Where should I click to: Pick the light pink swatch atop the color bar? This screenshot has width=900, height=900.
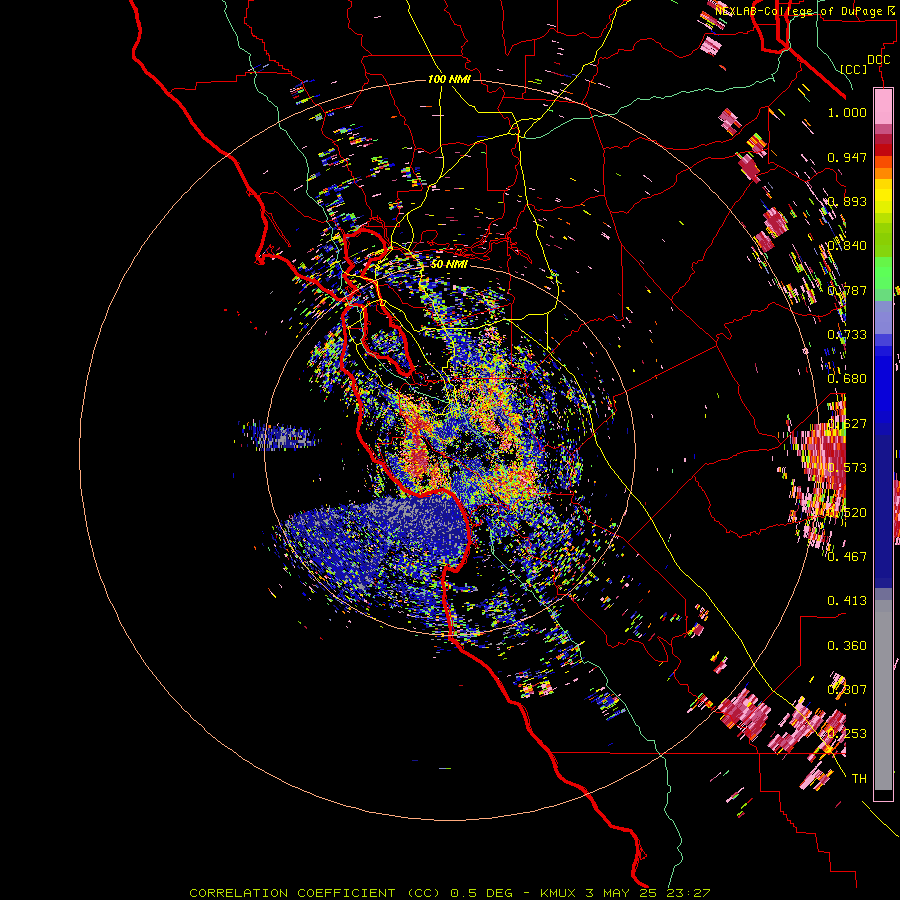[883, 107]
